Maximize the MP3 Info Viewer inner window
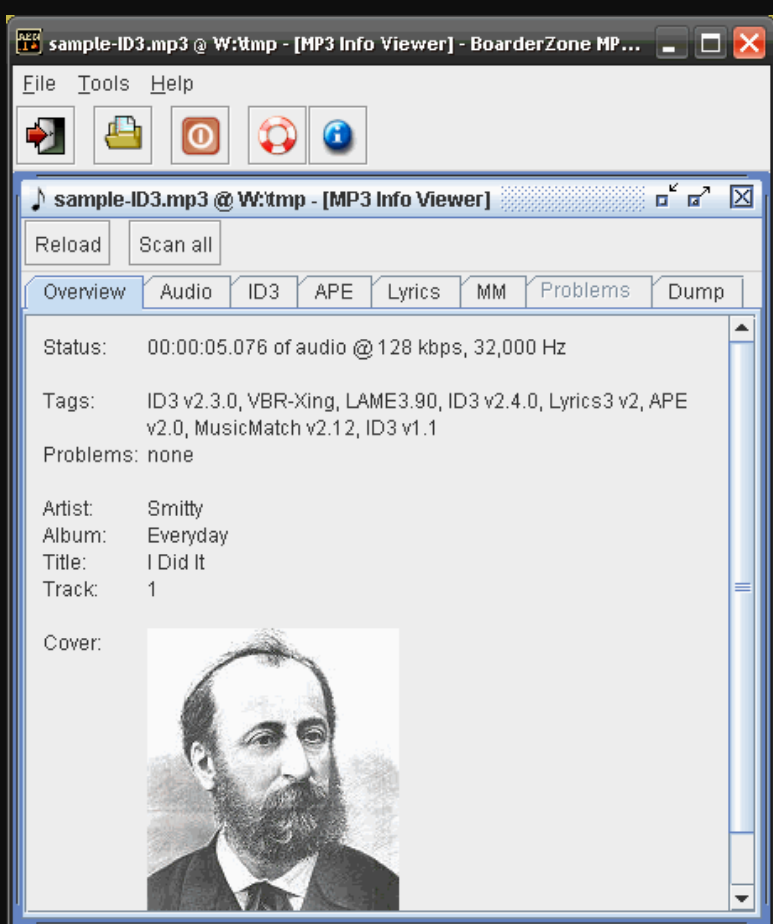 (699, 196)
